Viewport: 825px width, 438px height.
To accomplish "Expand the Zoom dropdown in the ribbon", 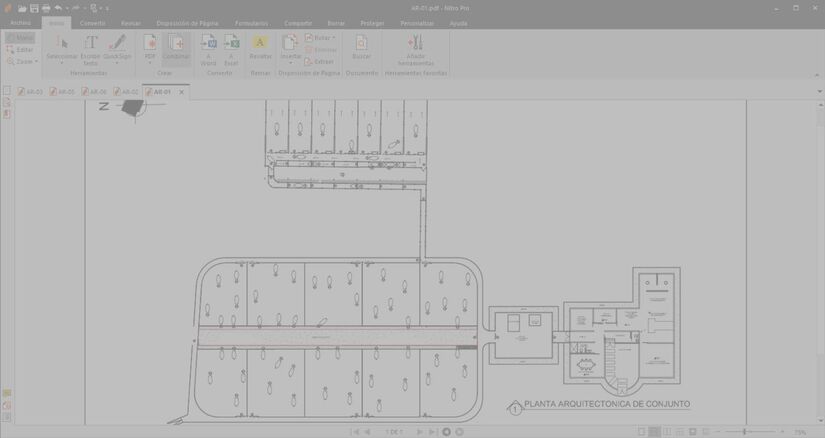I will point(24,61).
